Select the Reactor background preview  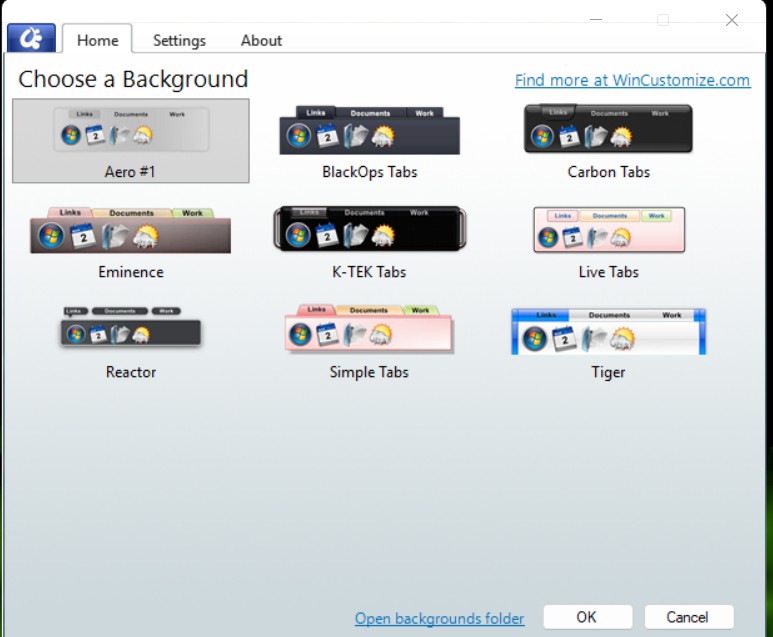131,329
